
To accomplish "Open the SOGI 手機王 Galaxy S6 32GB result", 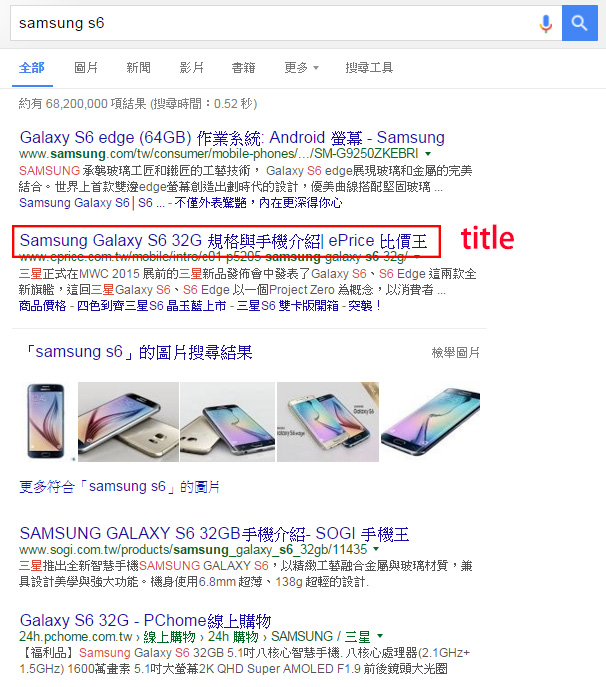I will pos(214,534).
